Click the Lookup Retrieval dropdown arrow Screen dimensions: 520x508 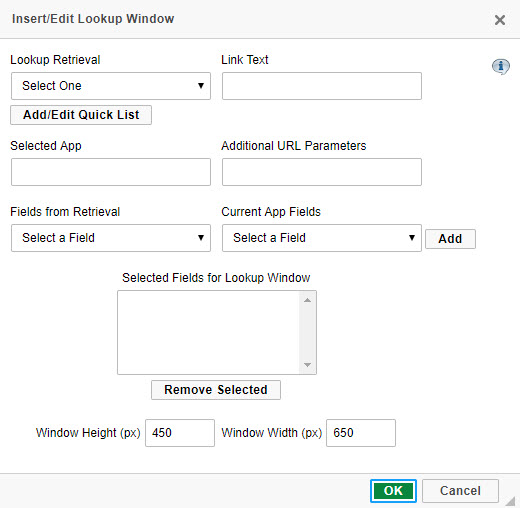pos(201,86)
